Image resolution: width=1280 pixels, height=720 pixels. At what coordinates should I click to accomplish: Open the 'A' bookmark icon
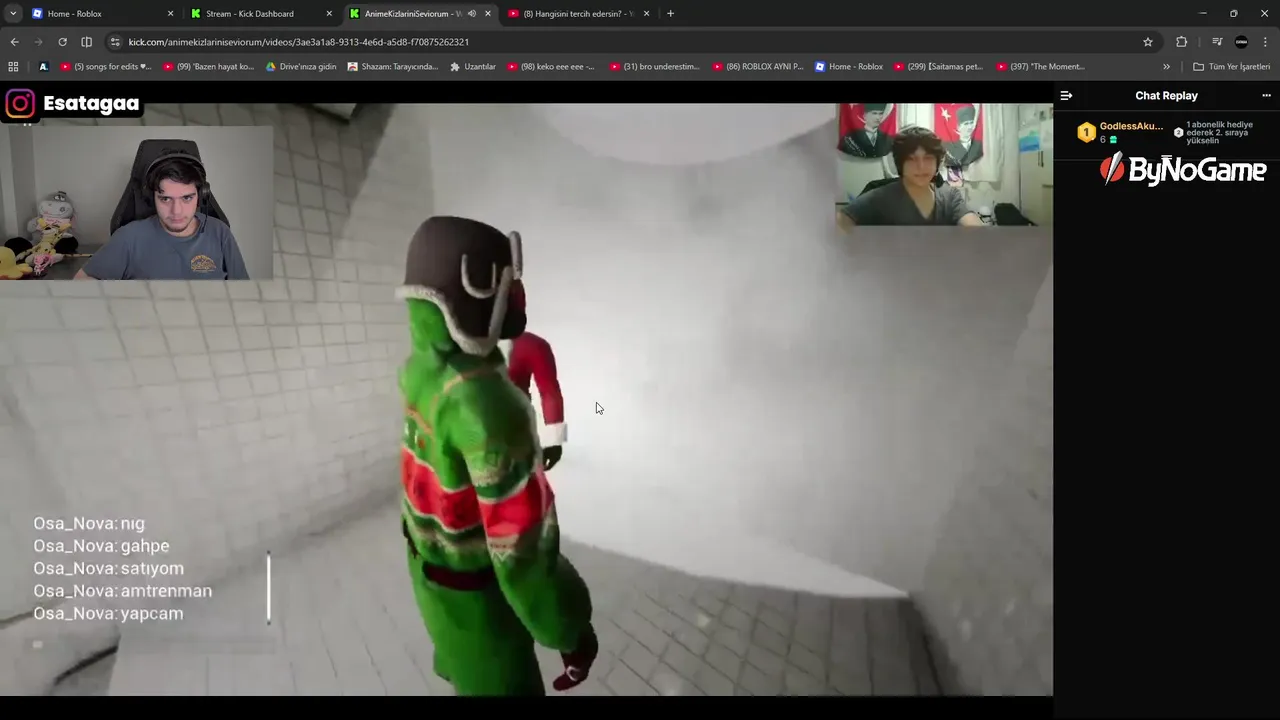43,67
